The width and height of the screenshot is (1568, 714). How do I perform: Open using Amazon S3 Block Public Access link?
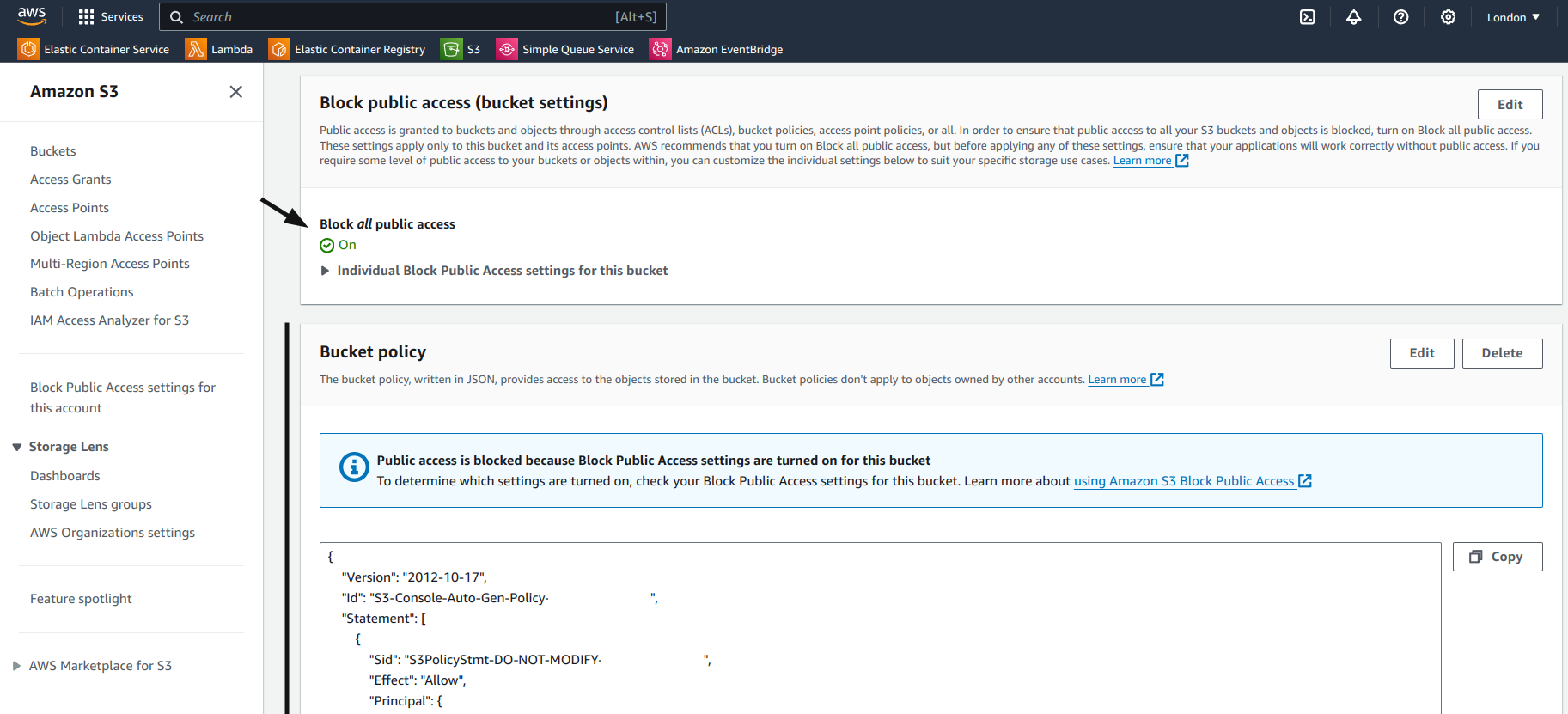click(1184, 481)
